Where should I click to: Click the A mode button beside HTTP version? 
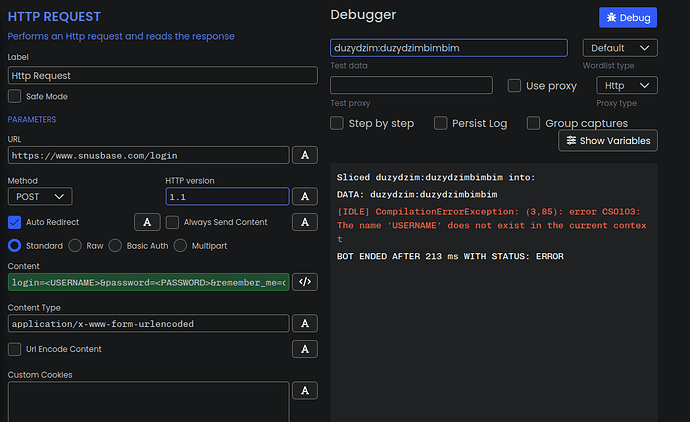click(305, 196)
